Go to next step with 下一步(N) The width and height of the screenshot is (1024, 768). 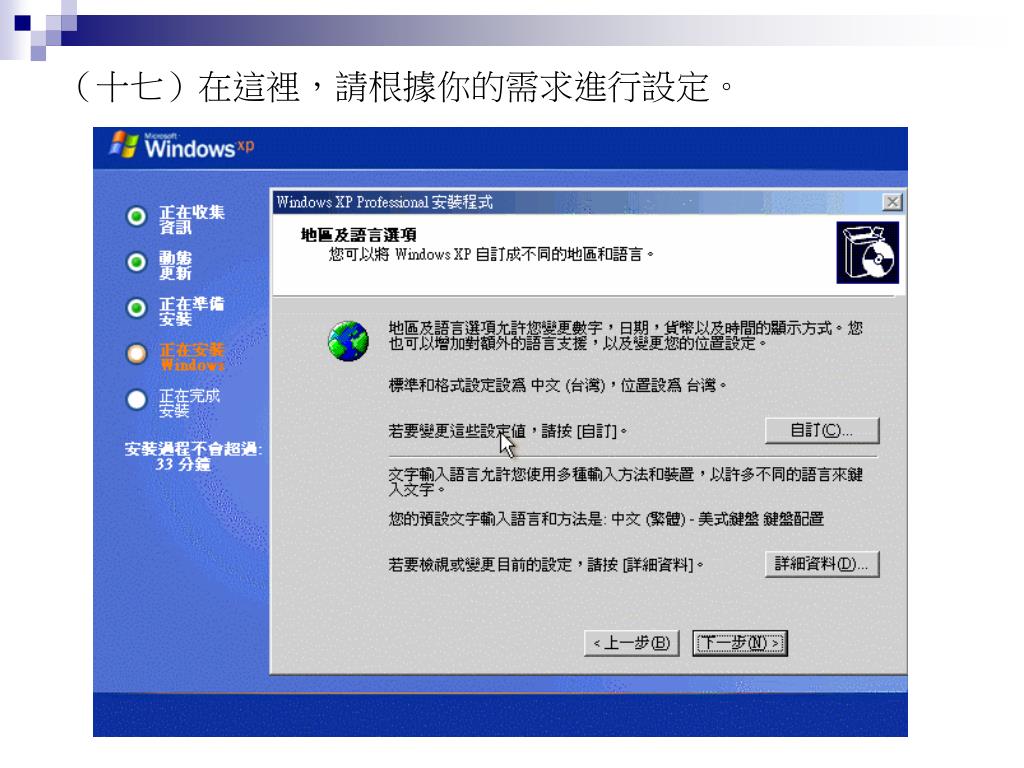click(739, 643)
